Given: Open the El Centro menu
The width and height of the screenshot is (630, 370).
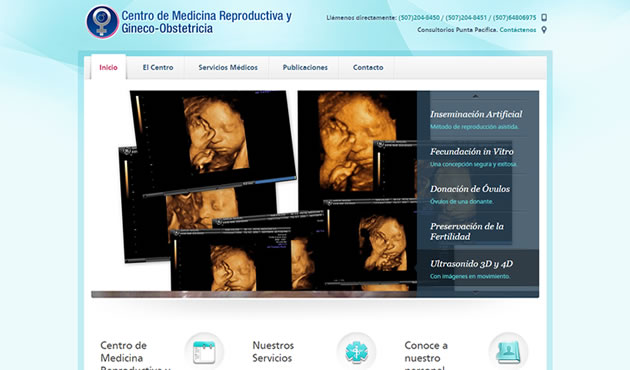Looking at the screenshot, I should coord(158,67).
